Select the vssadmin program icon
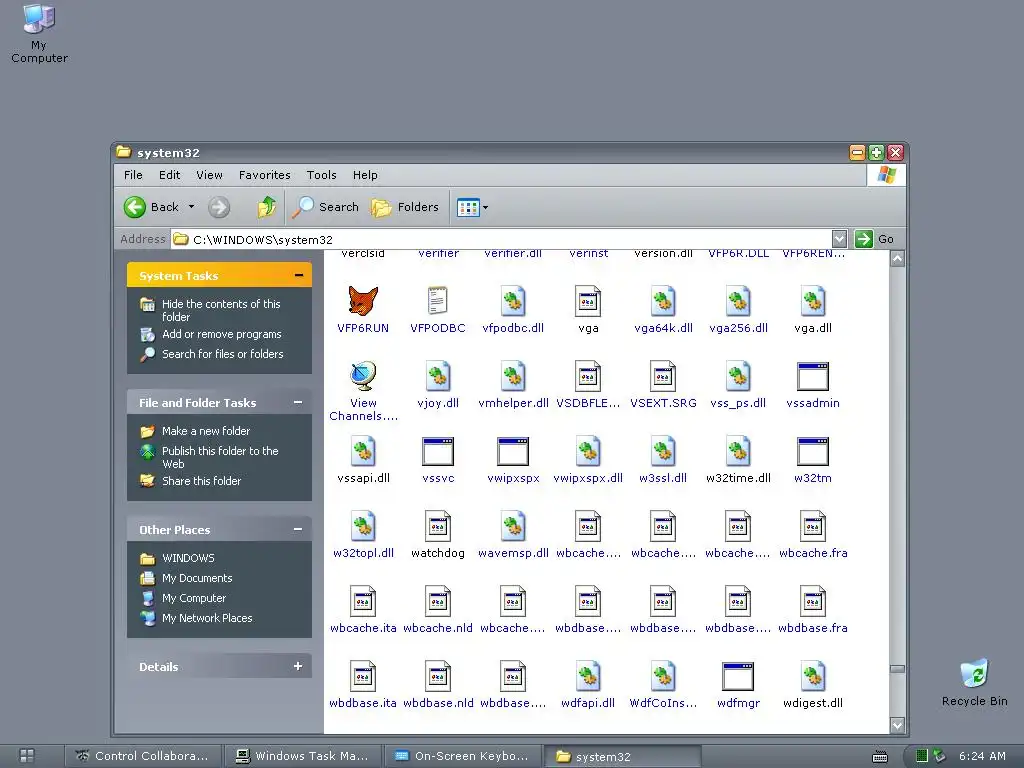The image size is (1024, 768). point(813,377)
